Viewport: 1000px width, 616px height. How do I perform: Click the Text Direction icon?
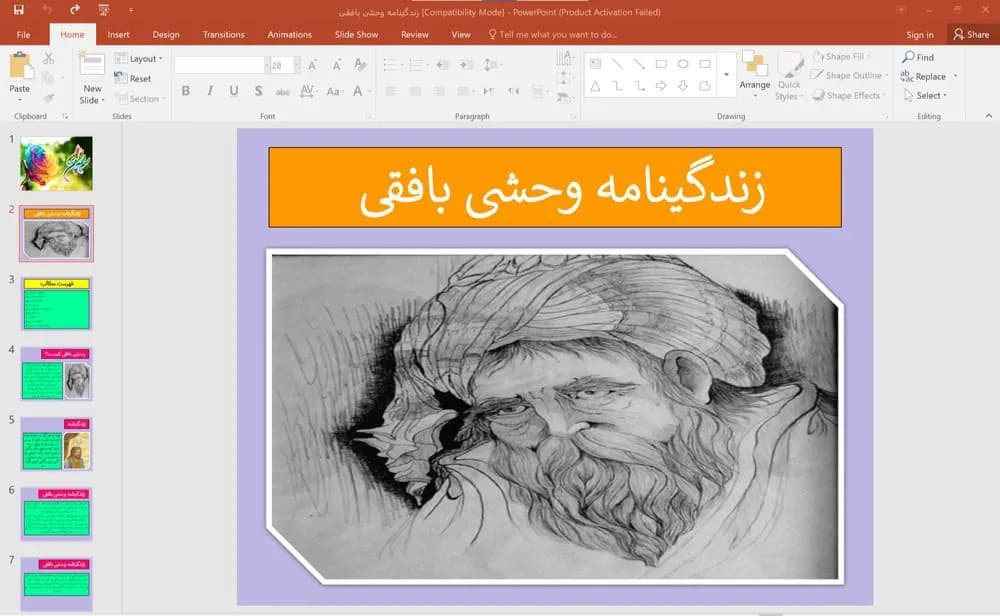click(564, 59)
